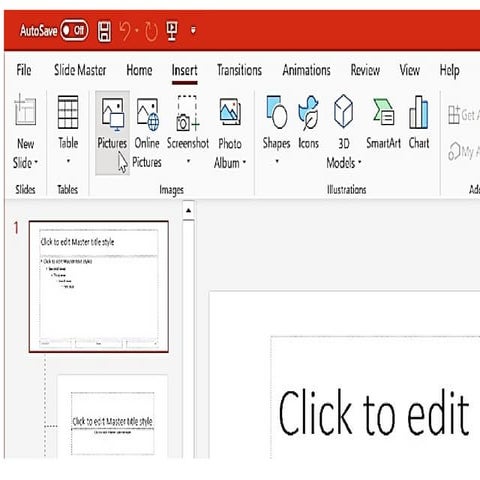Select slide master thumbnail 1
This screenshot has width=480, height=480.
[99, 287]
